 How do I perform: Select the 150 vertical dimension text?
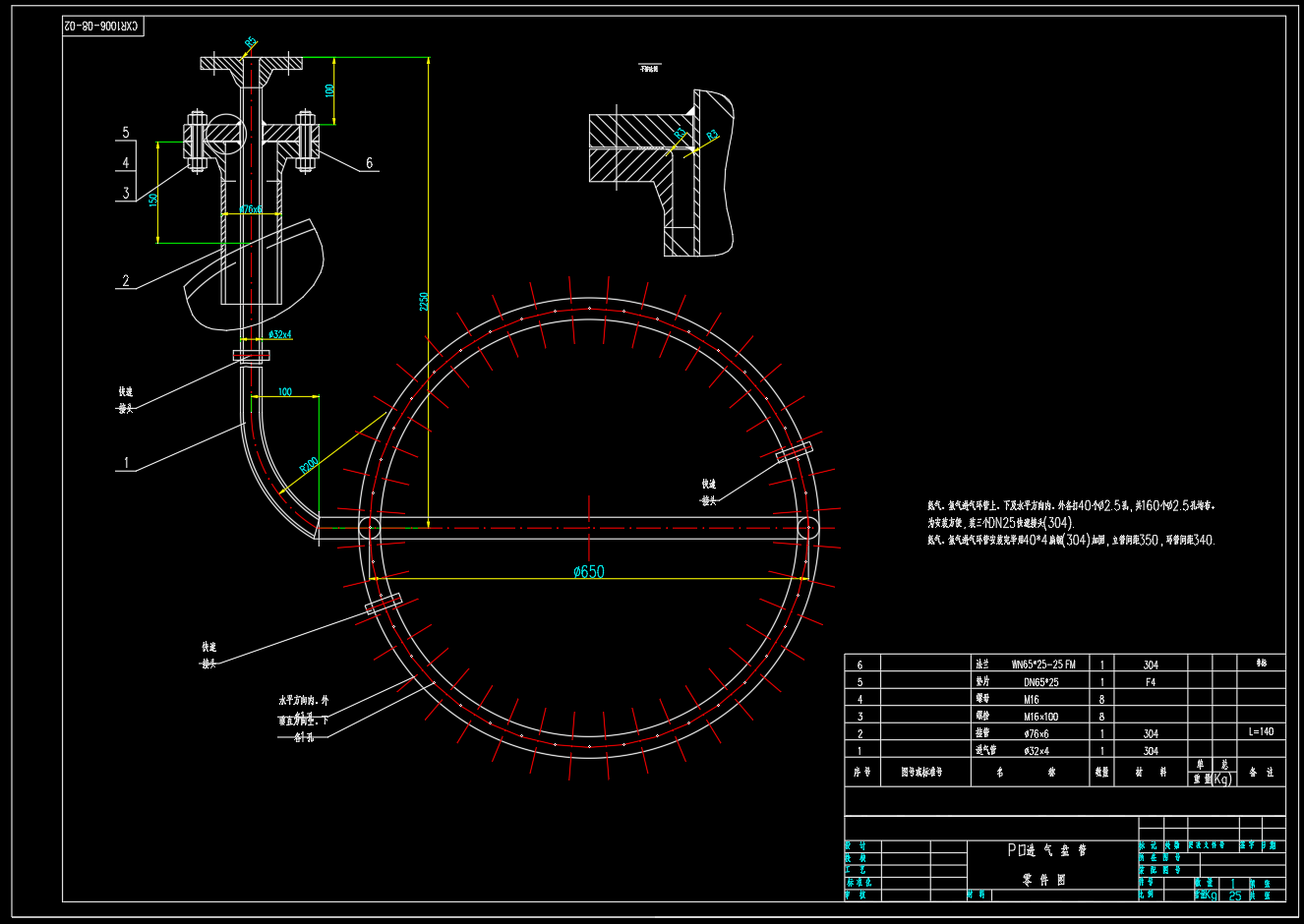pos(152,199)
